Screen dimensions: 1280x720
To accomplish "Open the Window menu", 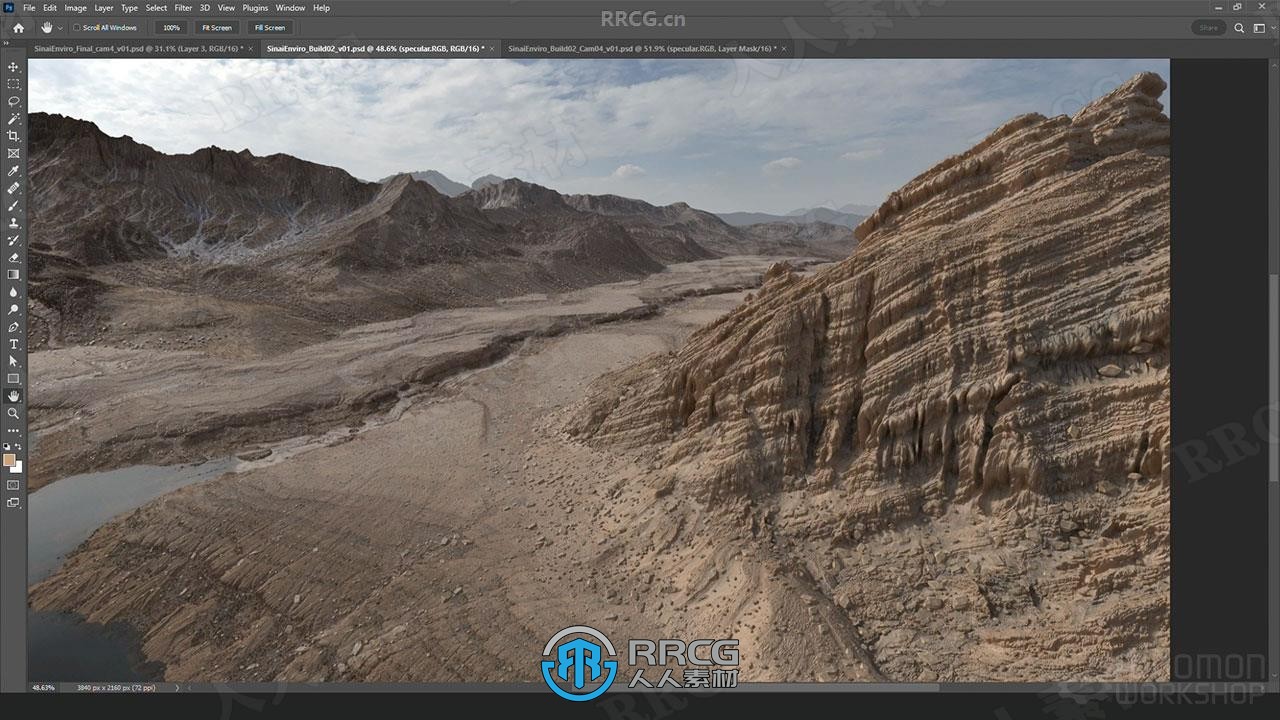I will pos(291,8).
